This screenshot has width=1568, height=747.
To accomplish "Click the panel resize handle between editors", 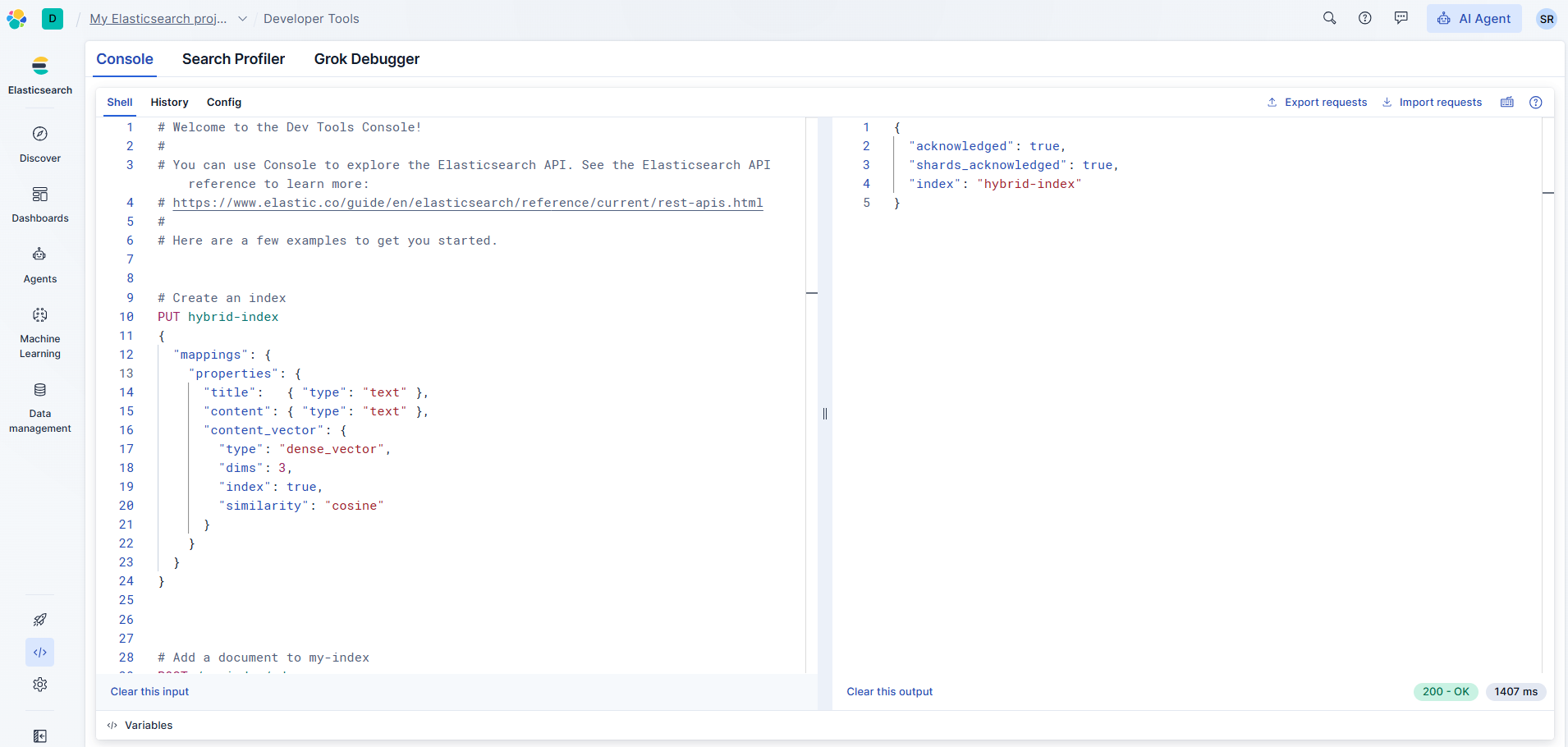I will (825, 414).
